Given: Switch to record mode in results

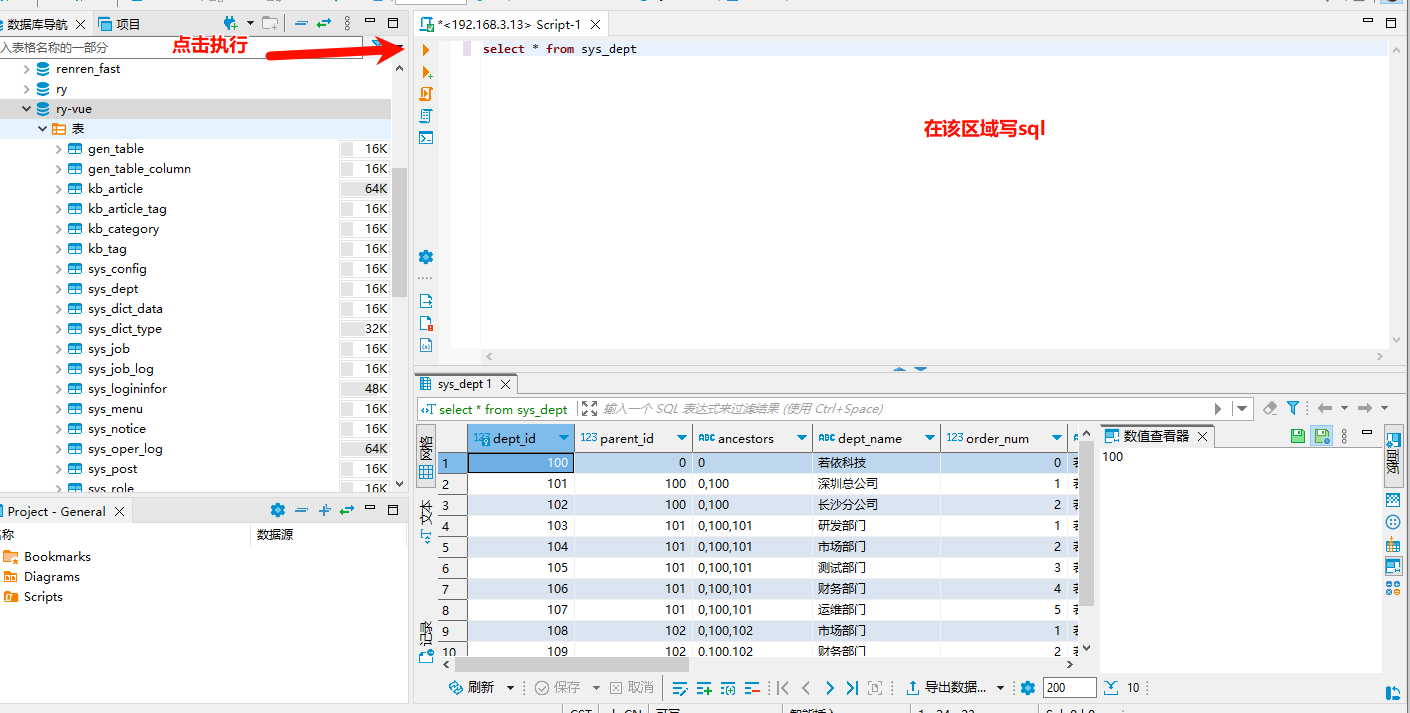Looking at the screenshot, I should (x=426, y=643).
